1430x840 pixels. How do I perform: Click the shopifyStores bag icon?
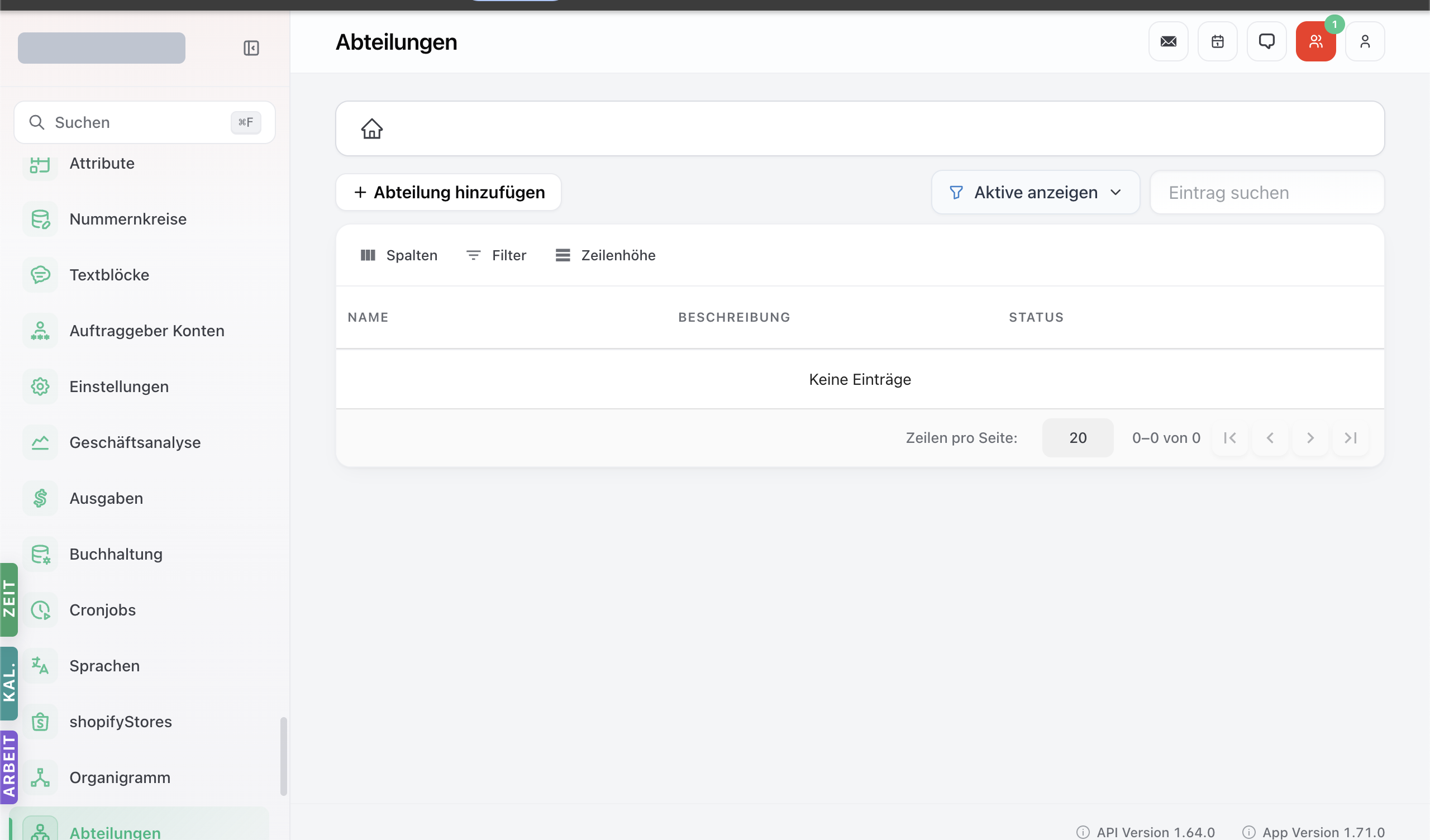40,722
